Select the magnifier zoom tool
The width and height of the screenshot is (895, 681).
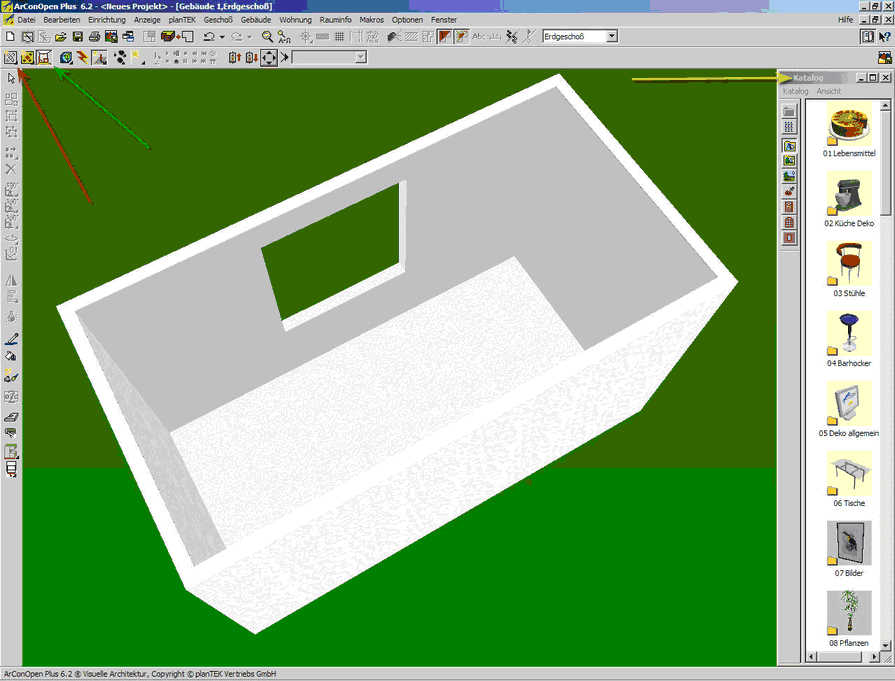click(x=268, y=37)
